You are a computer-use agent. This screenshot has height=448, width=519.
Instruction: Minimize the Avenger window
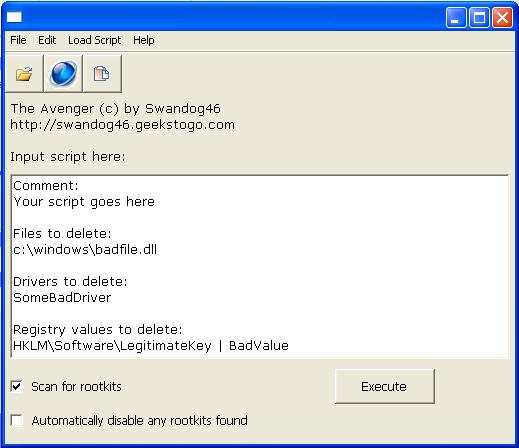pyautogui.click(x=456, y=18)
